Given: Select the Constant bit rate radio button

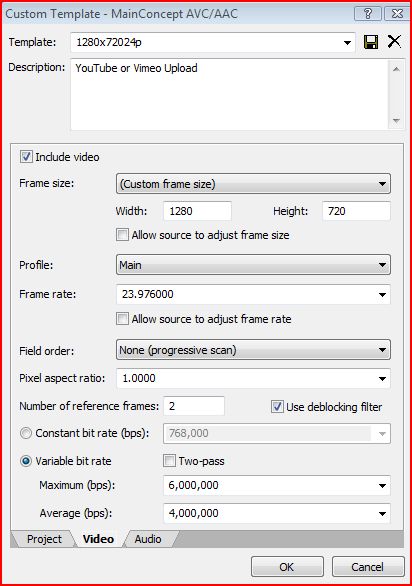Looking at the screenshot, I should tap(26, 433).
